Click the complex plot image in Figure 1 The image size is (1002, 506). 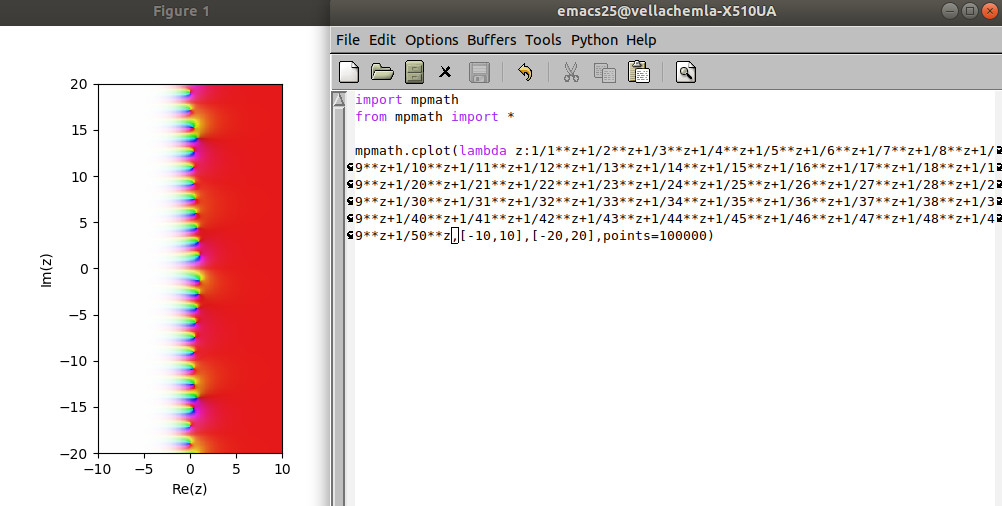[190, 268]
